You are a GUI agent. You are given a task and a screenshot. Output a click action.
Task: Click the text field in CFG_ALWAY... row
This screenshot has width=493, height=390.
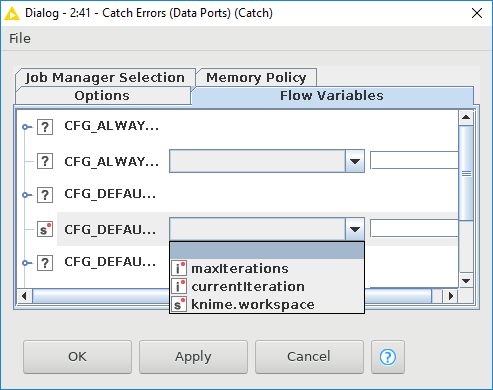(x=414, y=160)
